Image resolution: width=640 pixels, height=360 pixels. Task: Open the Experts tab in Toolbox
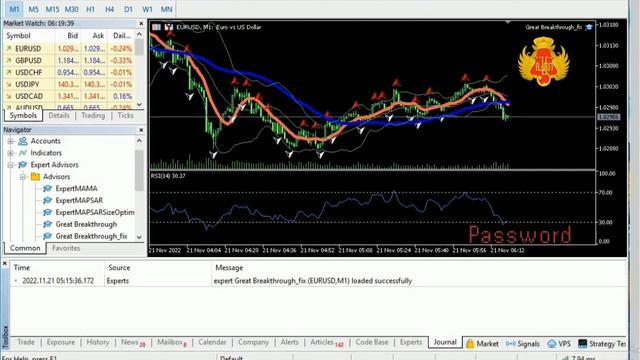411,342
